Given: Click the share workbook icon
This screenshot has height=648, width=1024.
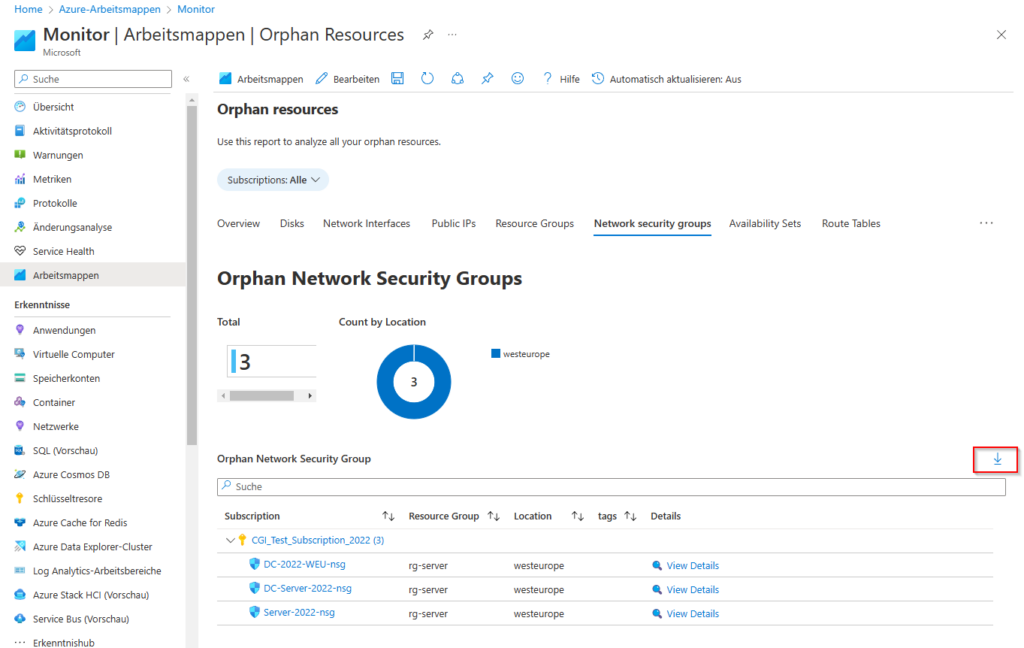Looking at the screenshot, I should pyautogui.click(x=457, y=78).
